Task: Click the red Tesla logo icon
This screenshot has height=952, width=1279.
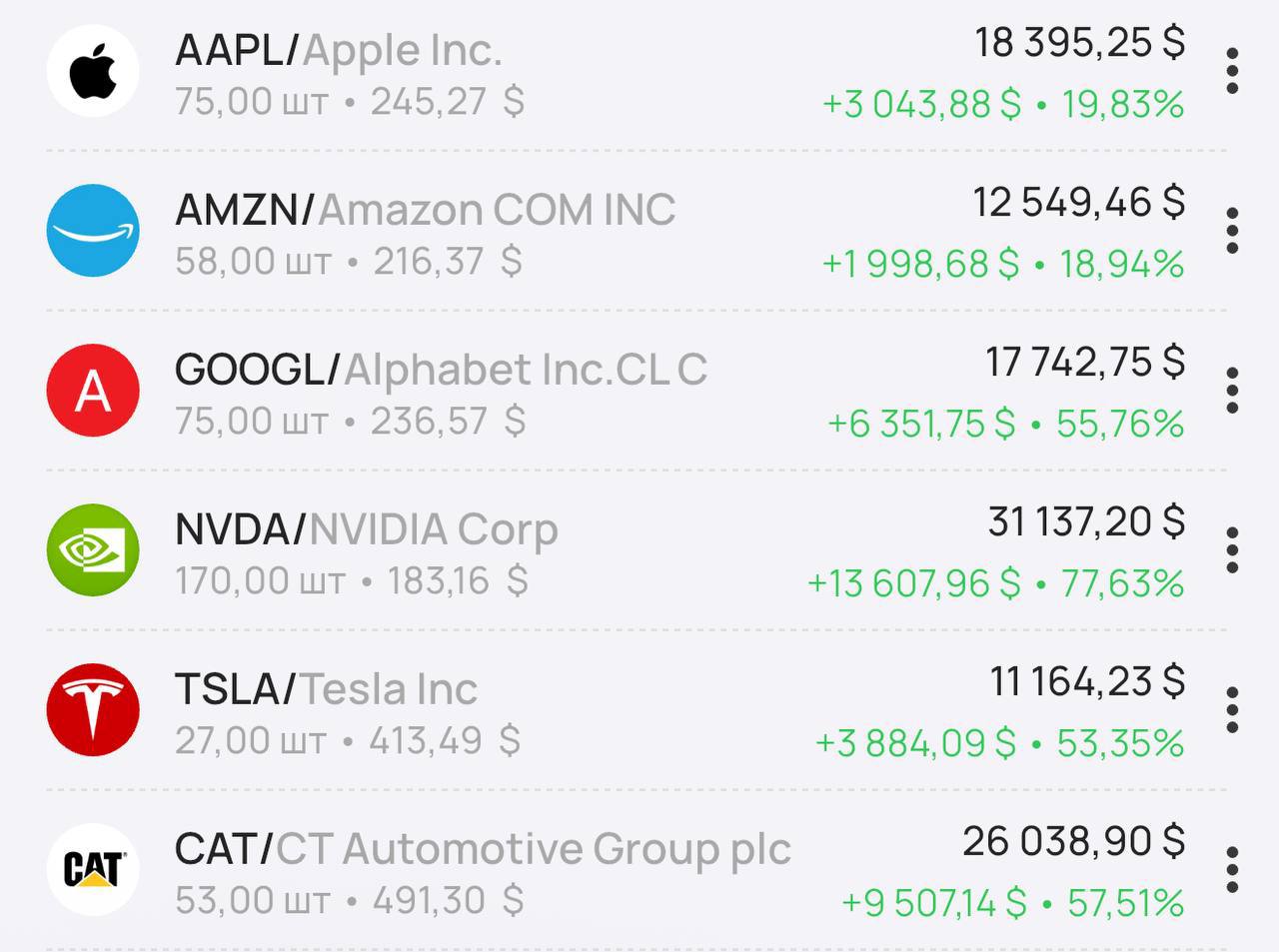Action: [93, 710]
